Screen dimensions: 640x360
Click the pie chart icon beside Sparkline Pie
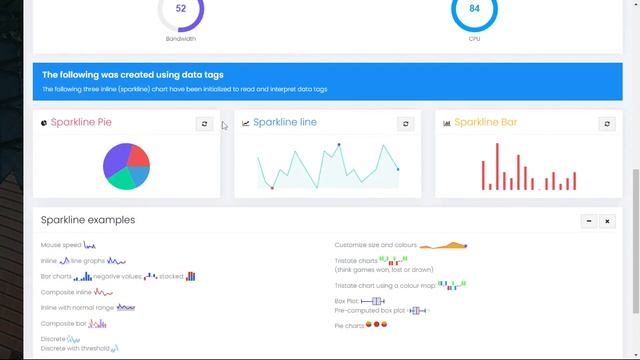(x=44, y=123)
